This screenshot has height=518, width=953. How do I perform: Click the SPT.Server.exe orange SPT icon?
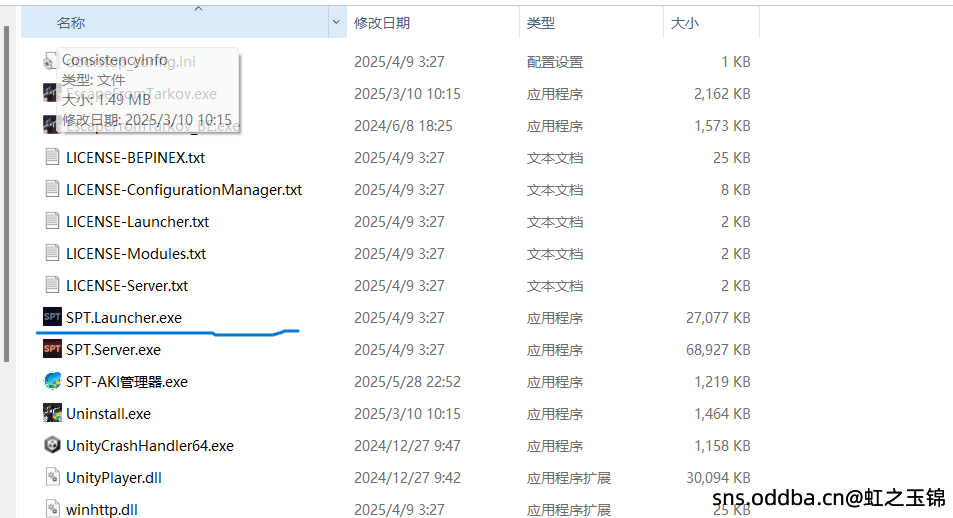coord(52,349)
